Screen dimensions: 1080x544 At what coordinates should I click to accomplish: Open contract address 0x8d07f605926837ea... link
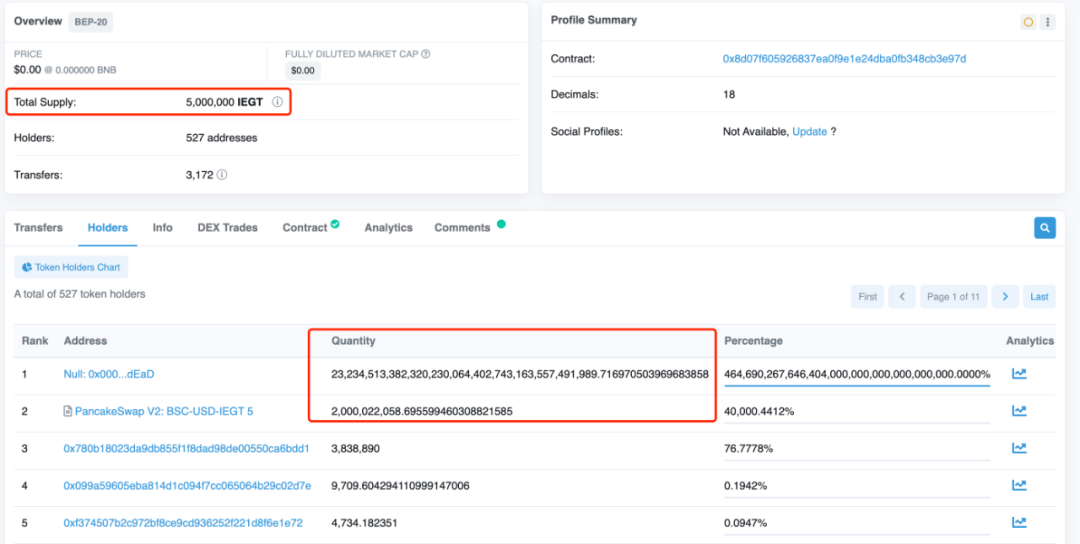[844, 59]
